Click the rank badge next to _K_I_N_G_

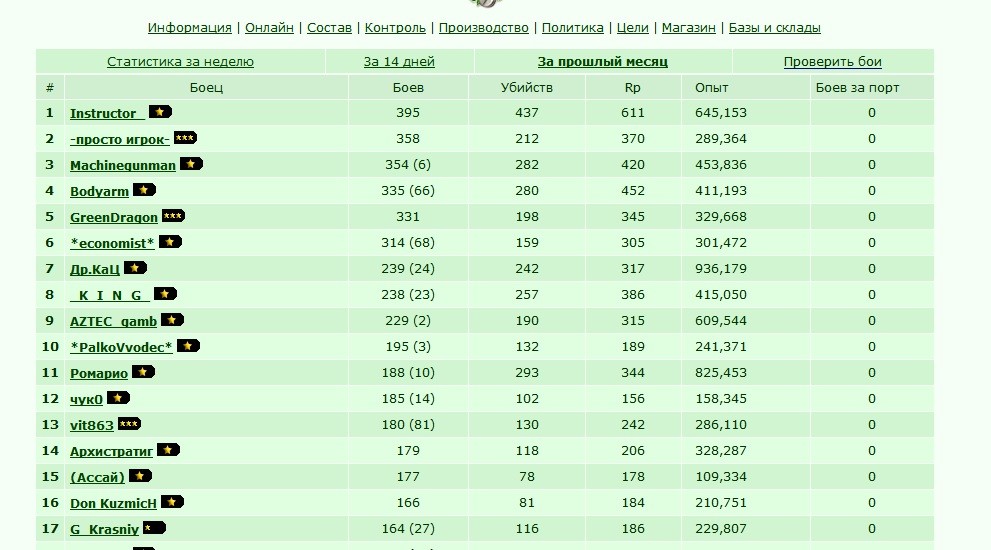click(165, 294)
